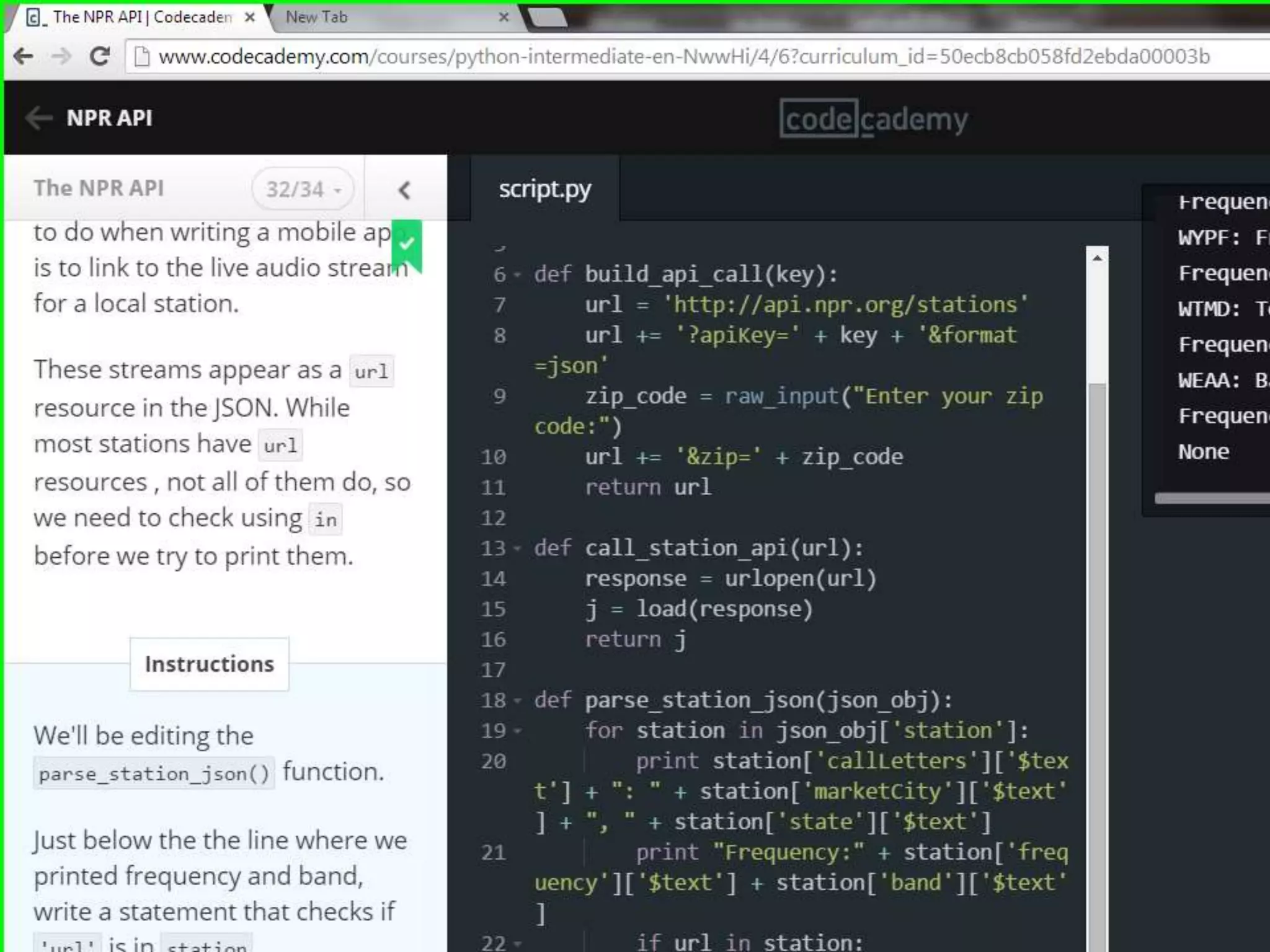Click the editor vertical scrollbar thumb
This screenshot has width=1270, height=952.
click(1097, 668)
